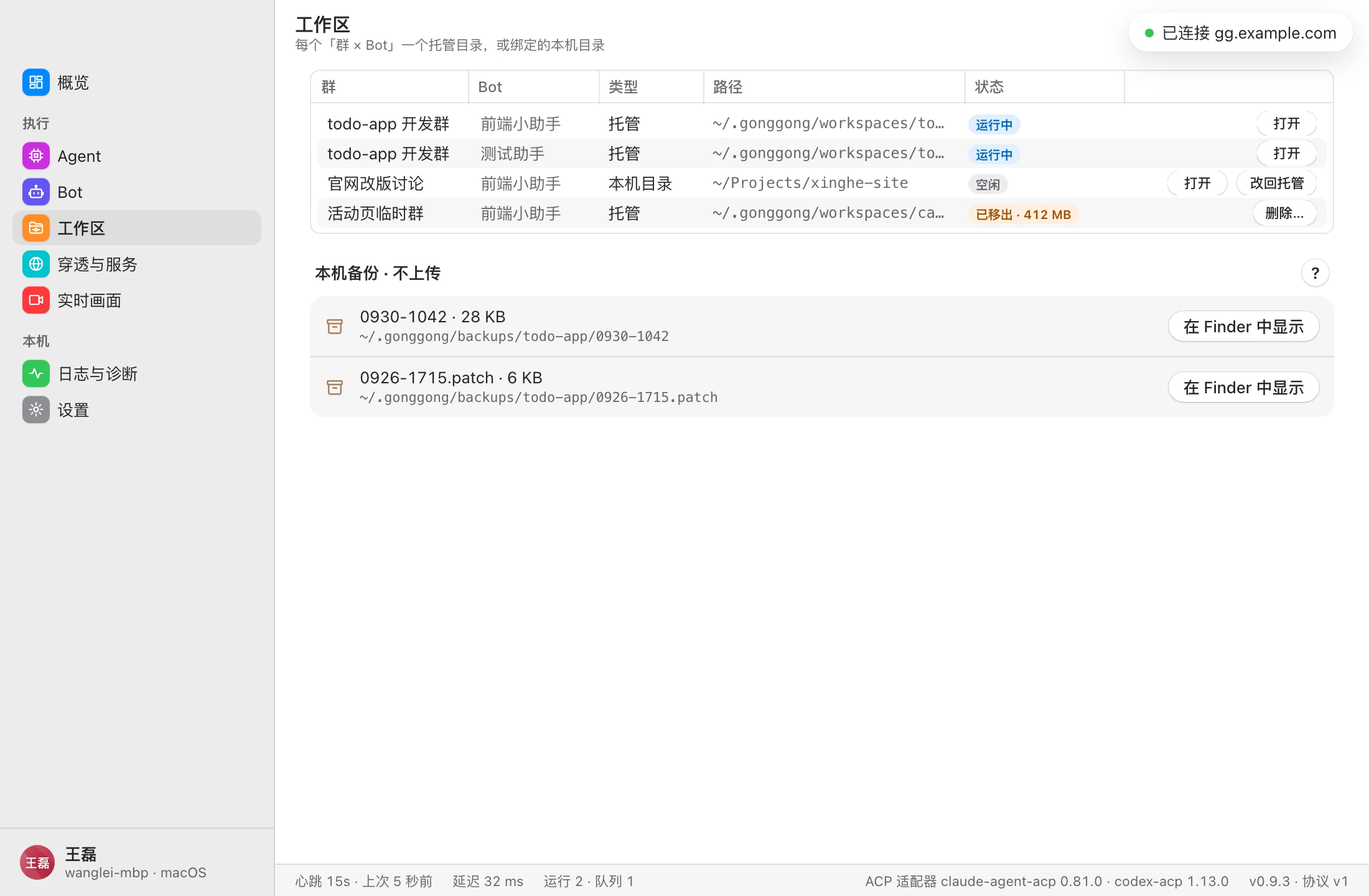Click the 已连接 gg.example.com status pill
Image resolution: width=1369 pixels, height=896 pixels.
coord(1240,33)
